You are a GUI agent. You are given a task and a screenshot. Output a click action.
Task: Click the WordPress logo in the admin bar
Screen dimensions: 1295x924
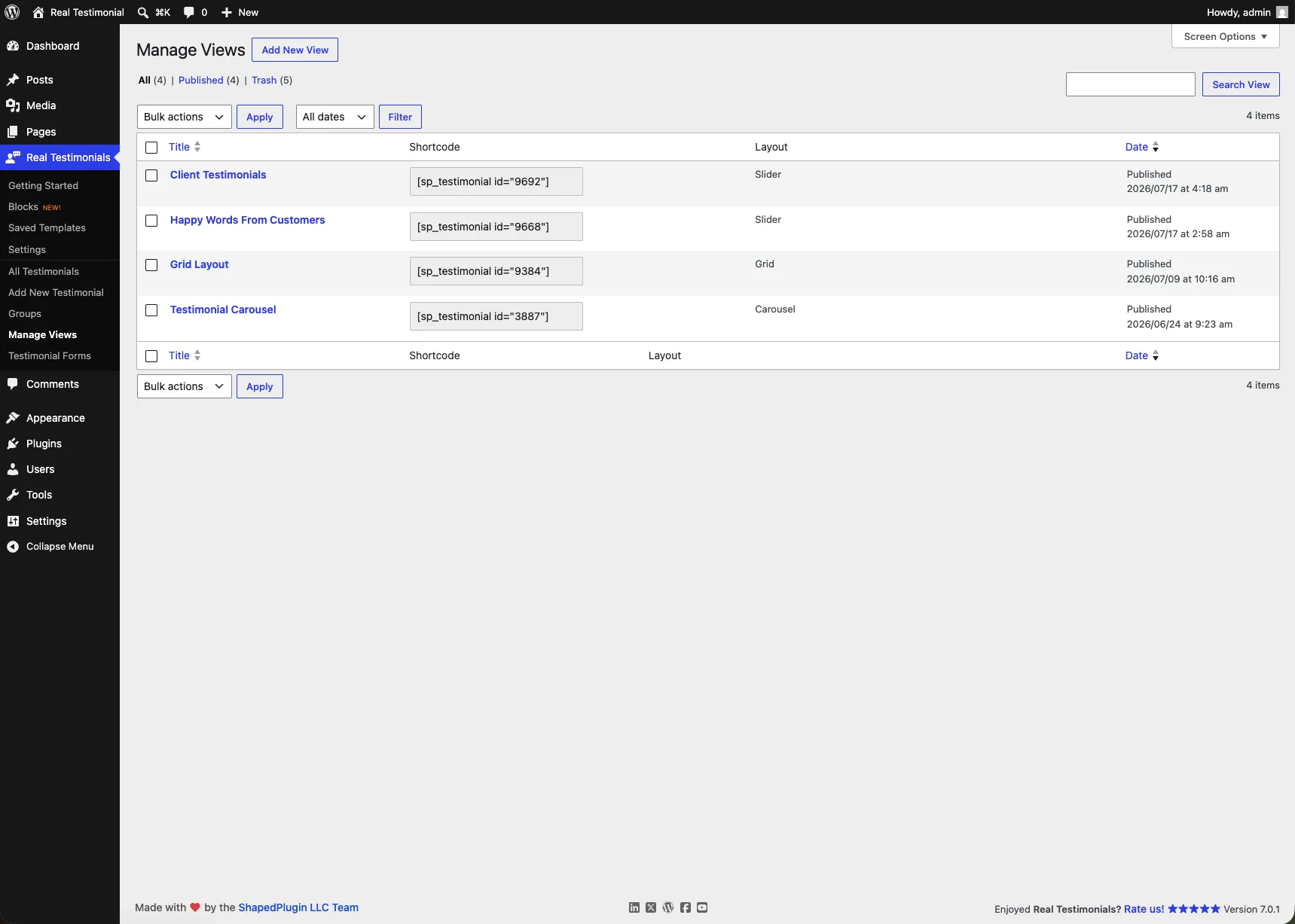(12, 12)
